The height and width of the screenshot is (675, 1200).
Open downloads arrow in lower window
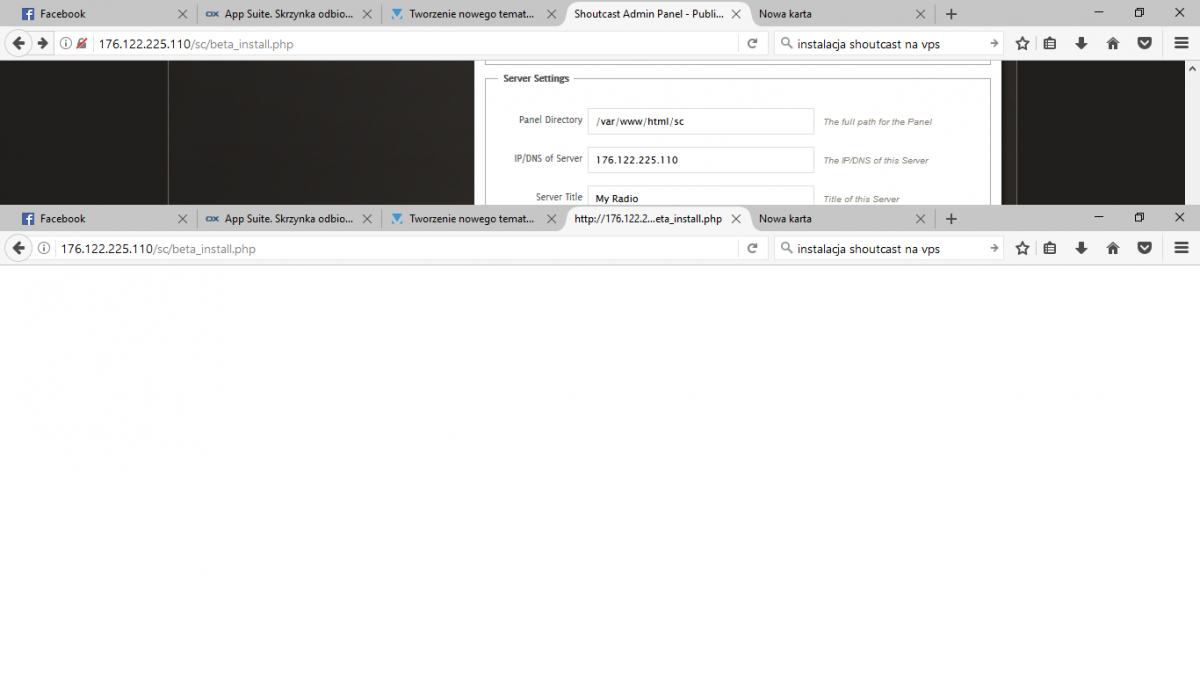[x=1081, y=248]
